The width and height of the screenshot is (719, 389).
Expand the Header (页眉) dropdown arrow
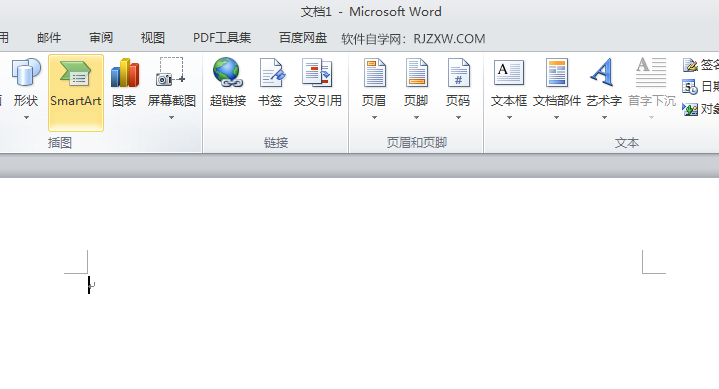tap(374, 118)
